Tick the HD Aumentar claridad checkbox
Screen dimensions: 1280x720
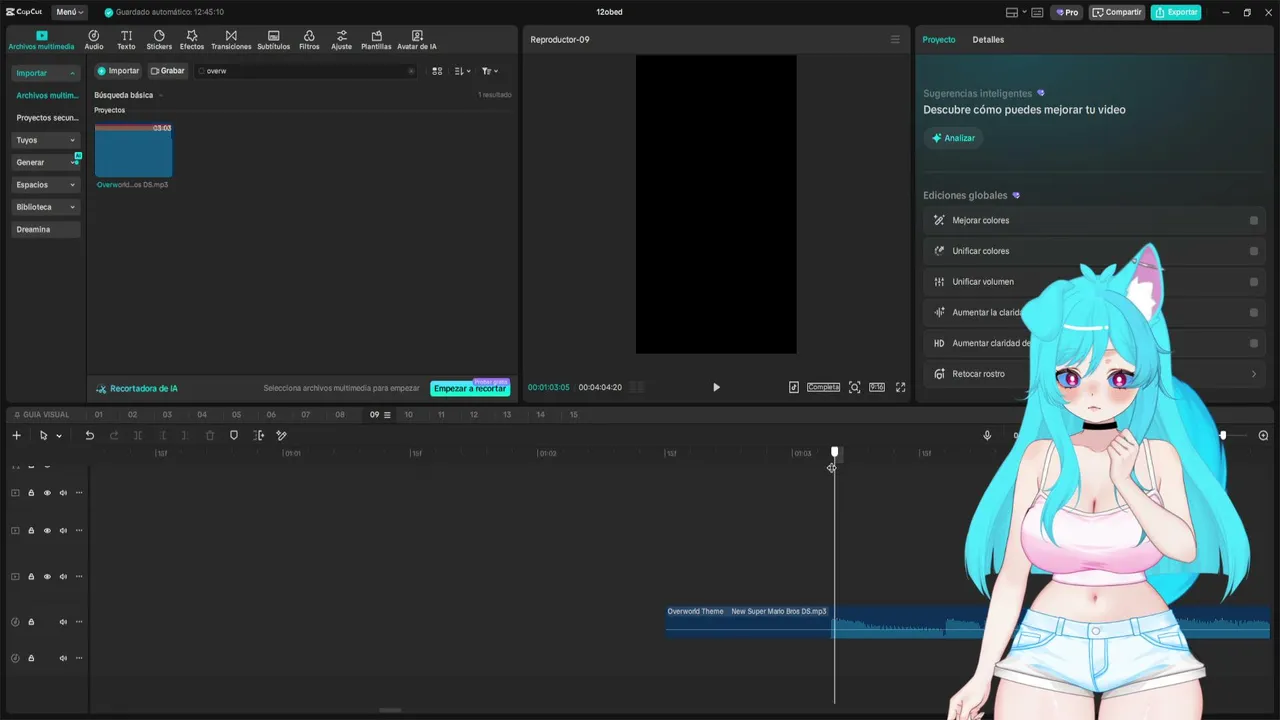click(1254, 343)
